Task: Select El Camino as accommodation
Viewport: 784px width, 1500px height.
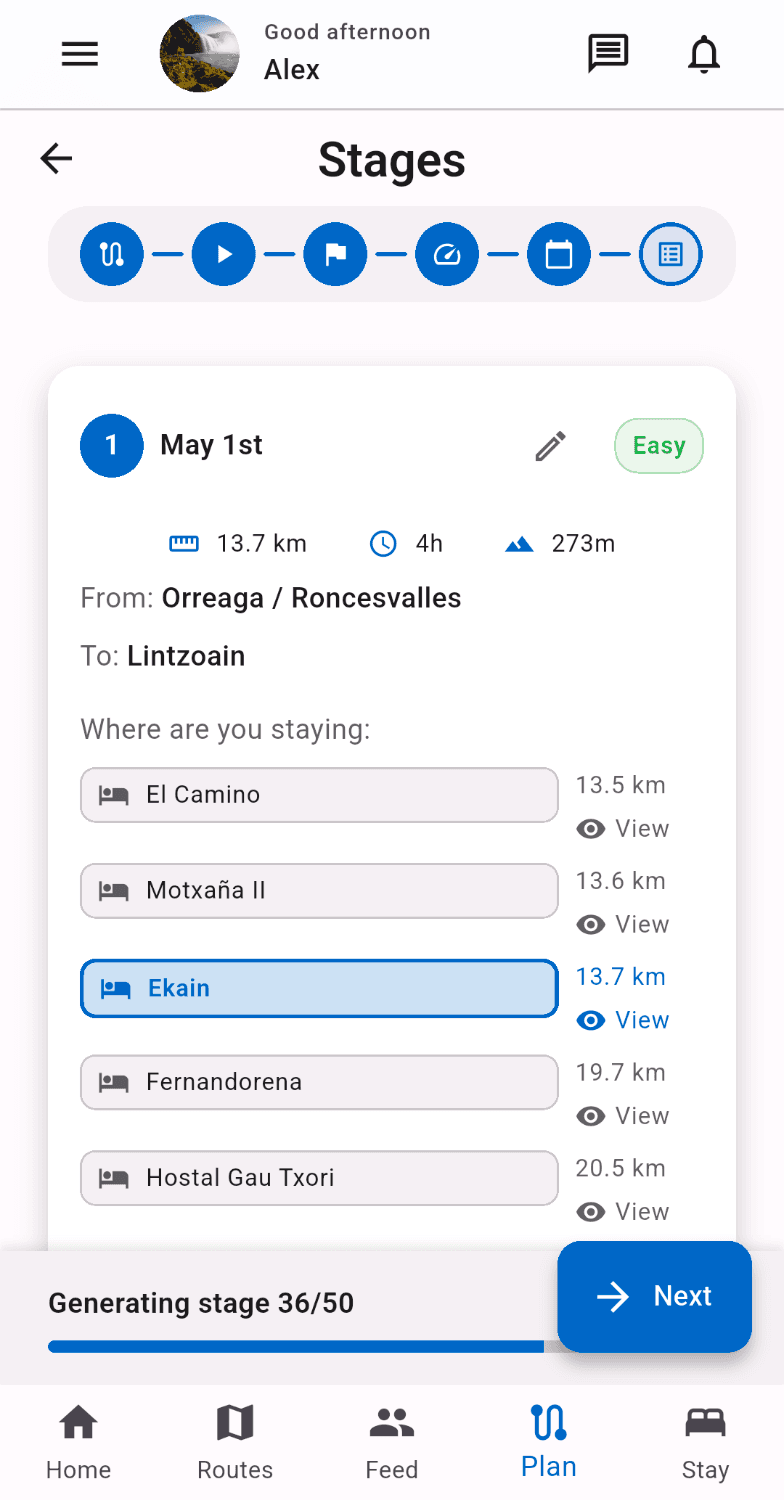Action: (x=319, y=795)
